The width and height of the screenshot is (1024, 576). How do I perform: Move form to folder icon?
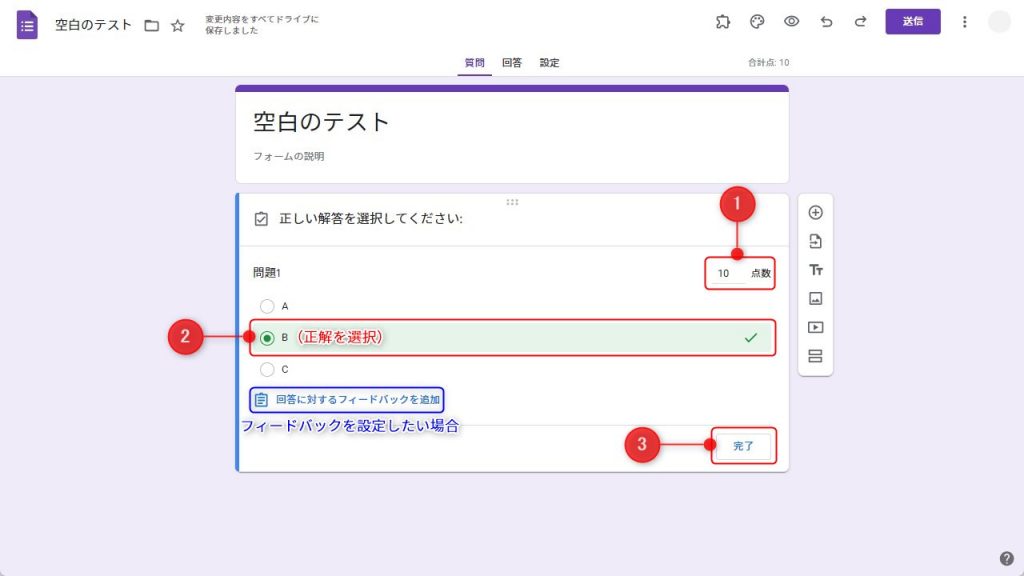[152, 25]
